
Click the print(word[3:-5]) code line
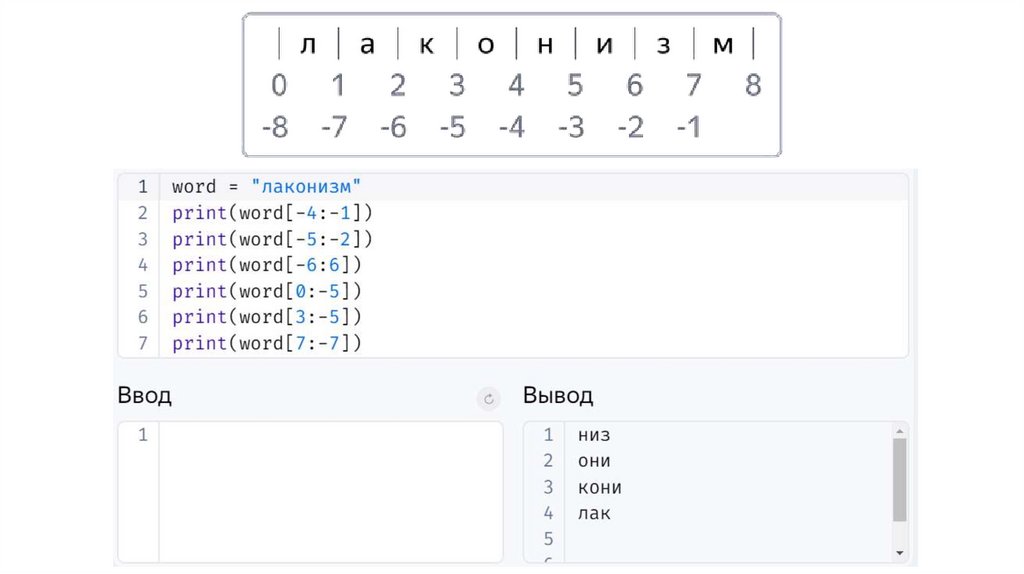tap(266, 317)
